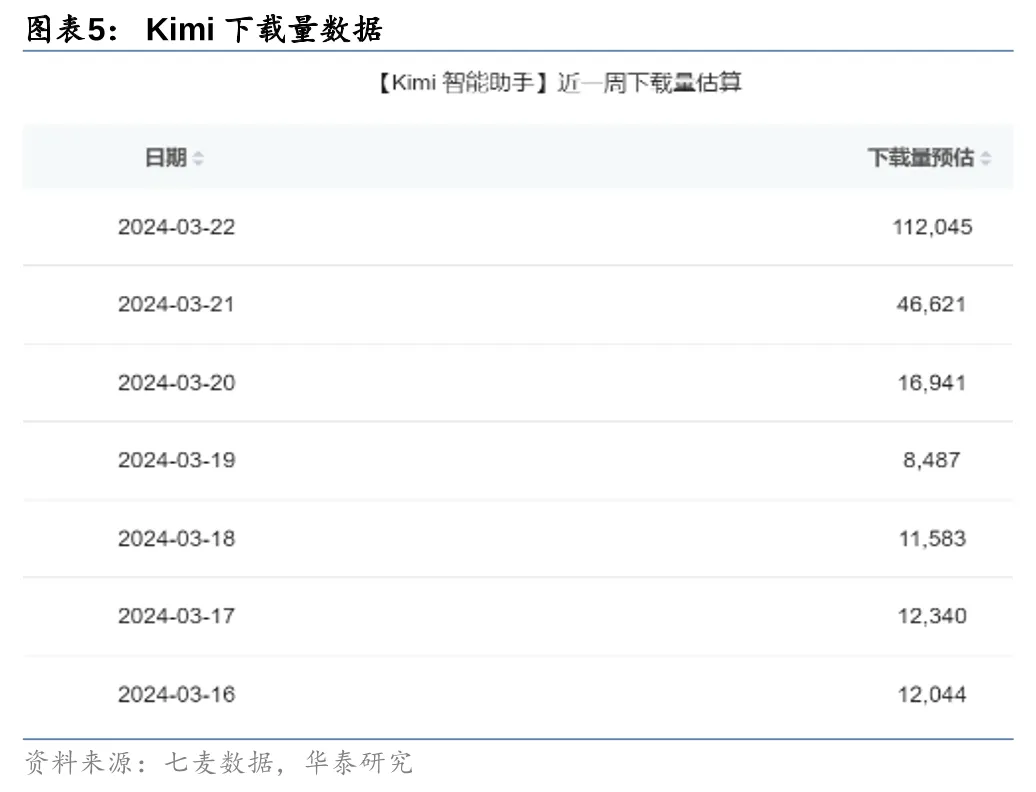Select the 2024-03-19 date cell
Viewport: 1036px width, 792px height.
(176, 460)
